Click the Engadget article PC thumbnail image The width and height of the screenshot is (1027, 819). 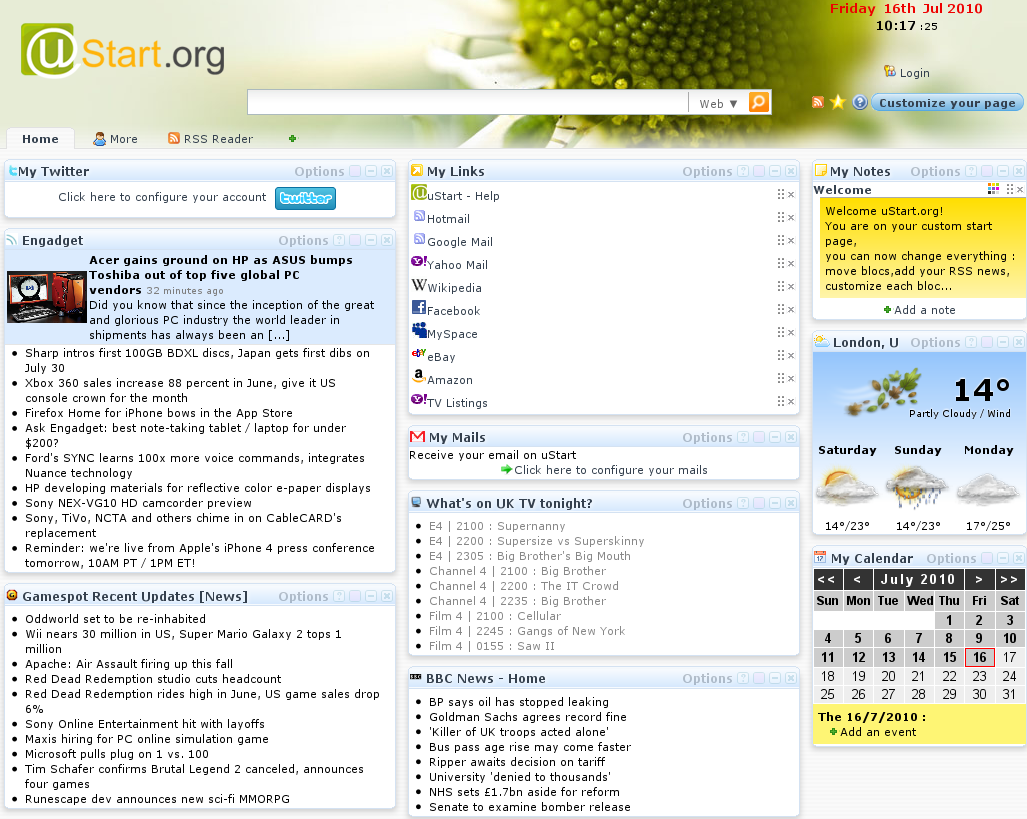(47, 297)
